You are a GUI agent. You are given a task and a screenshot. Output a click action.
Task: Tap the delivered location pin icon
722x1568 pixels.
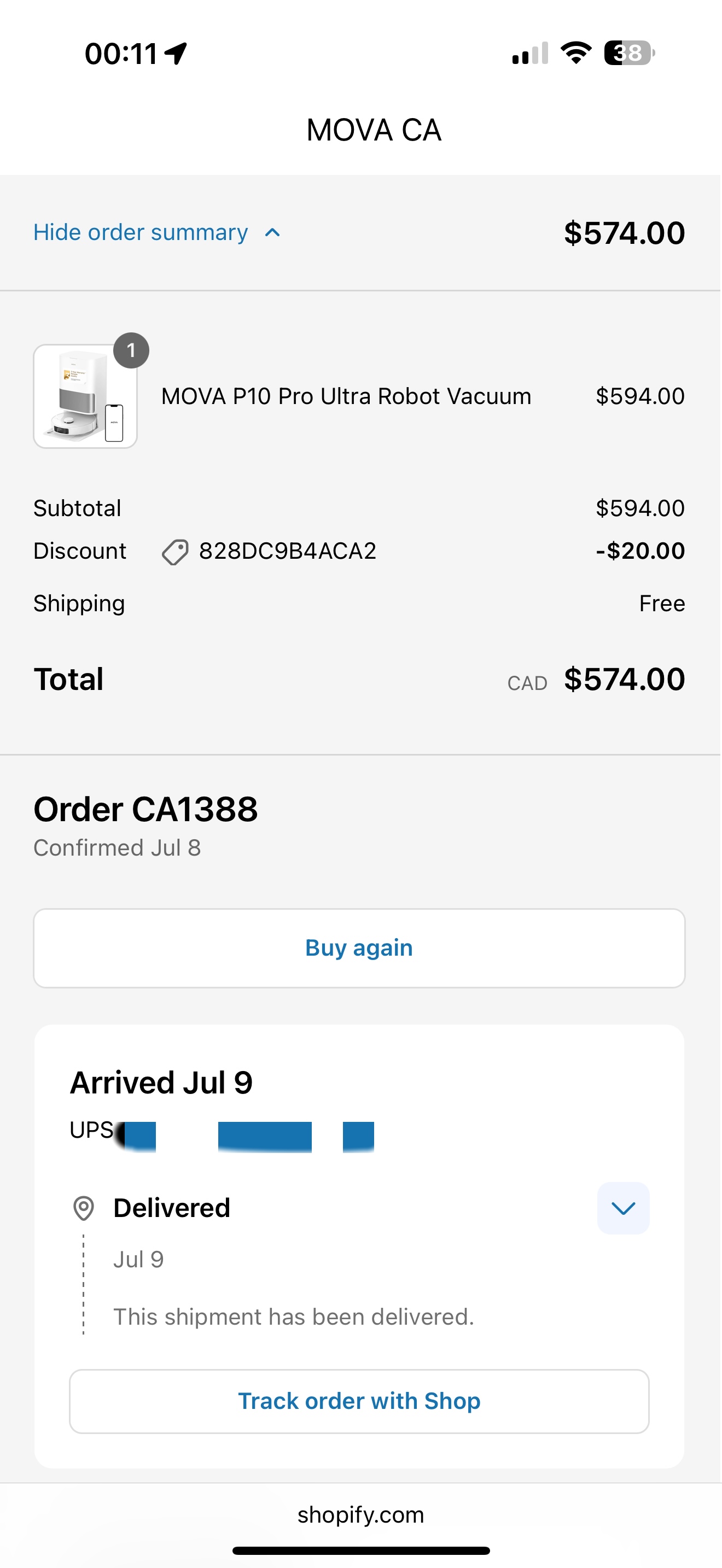83,1208
